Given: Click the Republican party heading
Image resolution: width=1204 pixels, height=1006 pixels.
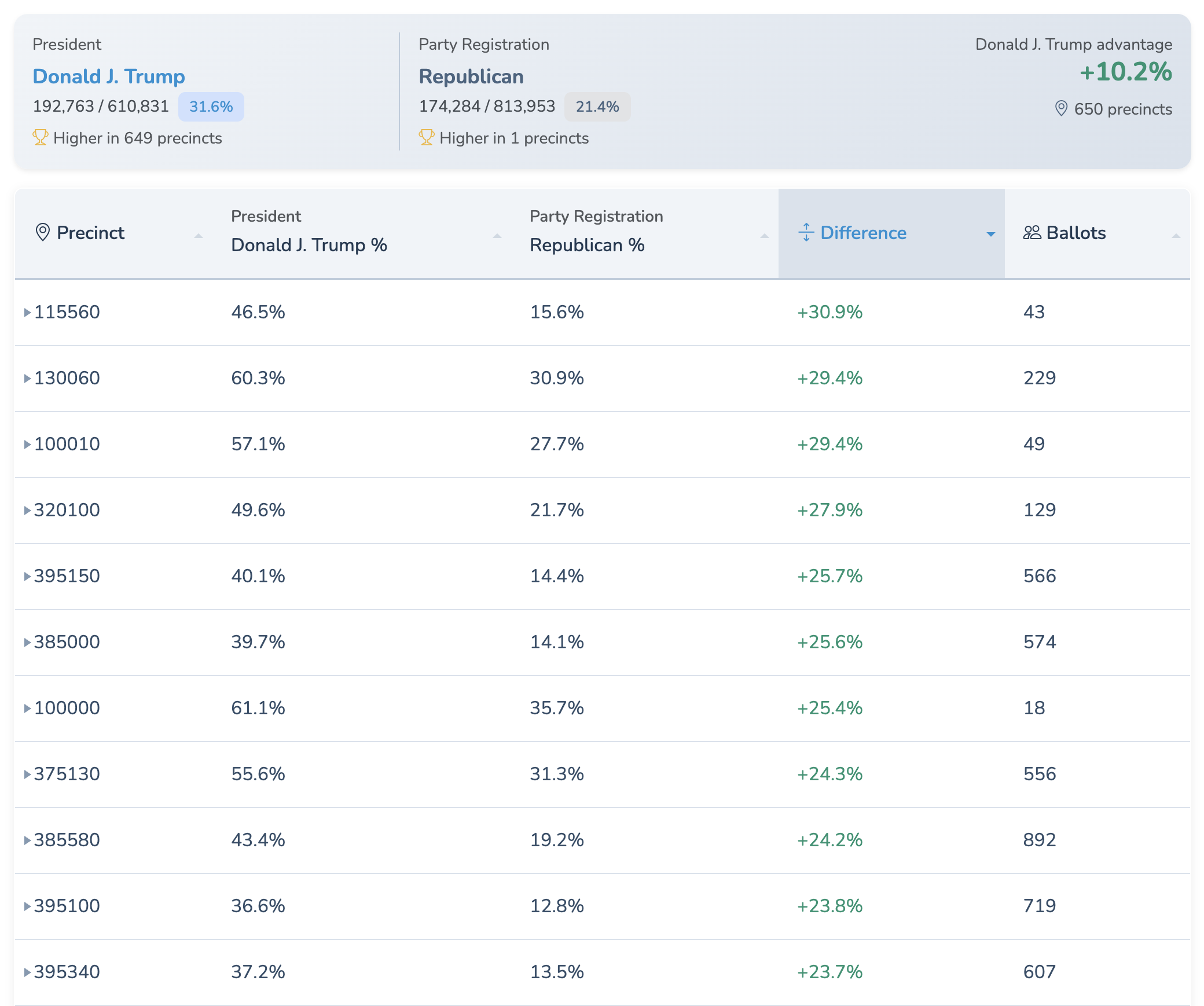Looking at the screenshot, I should 471,76.
